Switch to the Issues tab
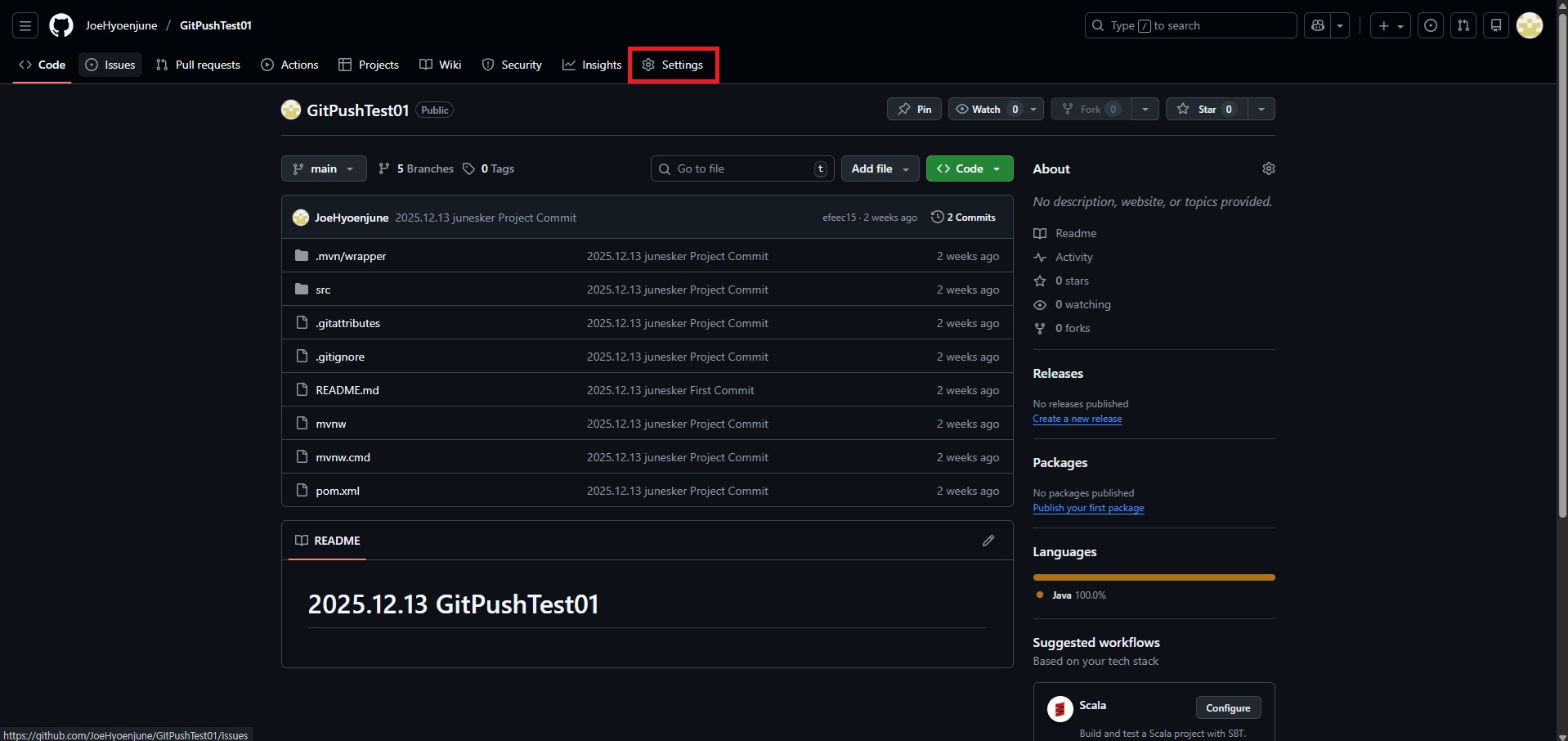This screenshot has width=1568, height=741. [110, 65]
